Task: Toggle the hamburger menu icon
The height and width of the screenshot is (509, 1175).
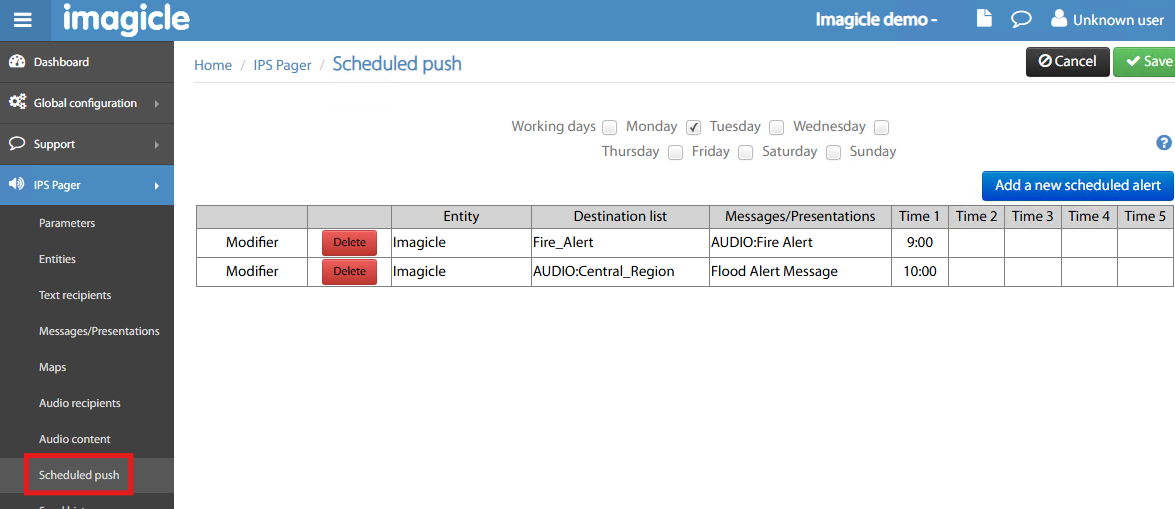Action: coord(23,20)
